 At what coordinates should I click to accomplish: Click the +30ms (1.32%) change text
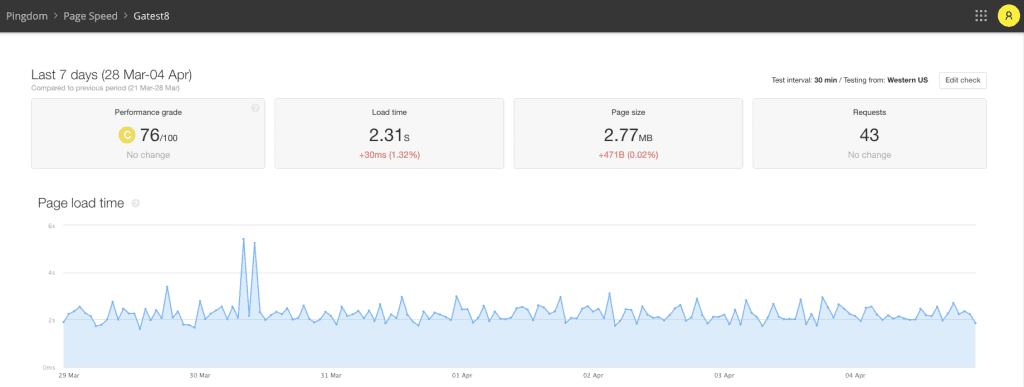point(389,155)
